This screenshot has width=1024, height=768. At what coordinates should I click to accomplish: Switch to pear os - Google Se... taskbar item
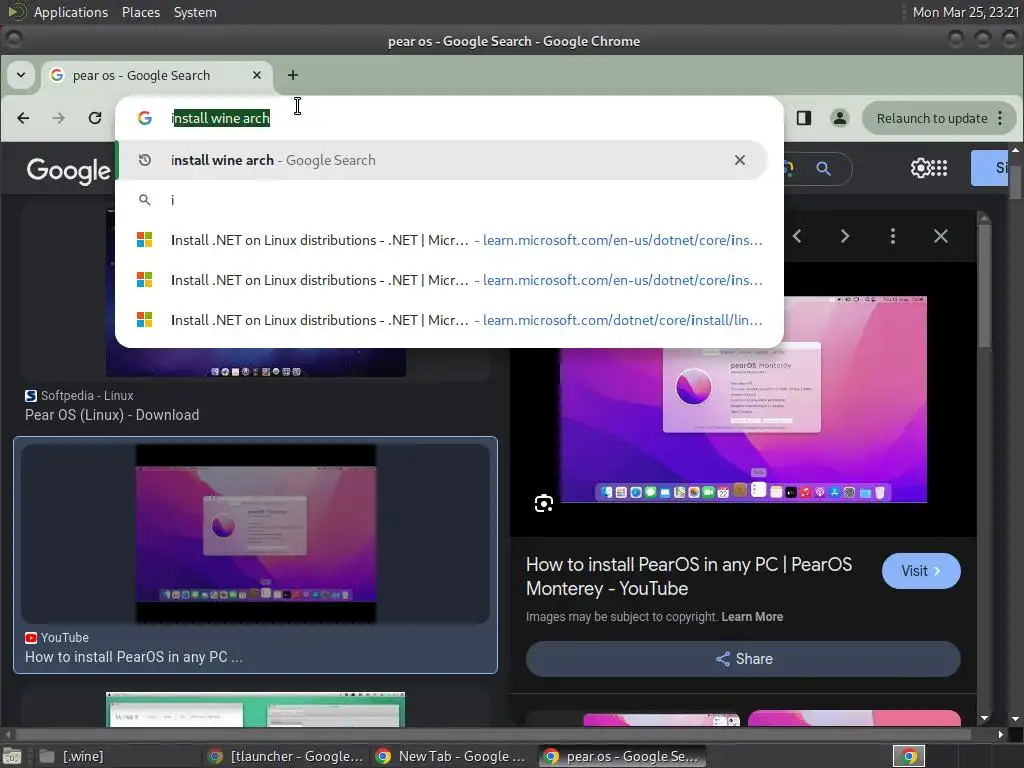[622, 756]
